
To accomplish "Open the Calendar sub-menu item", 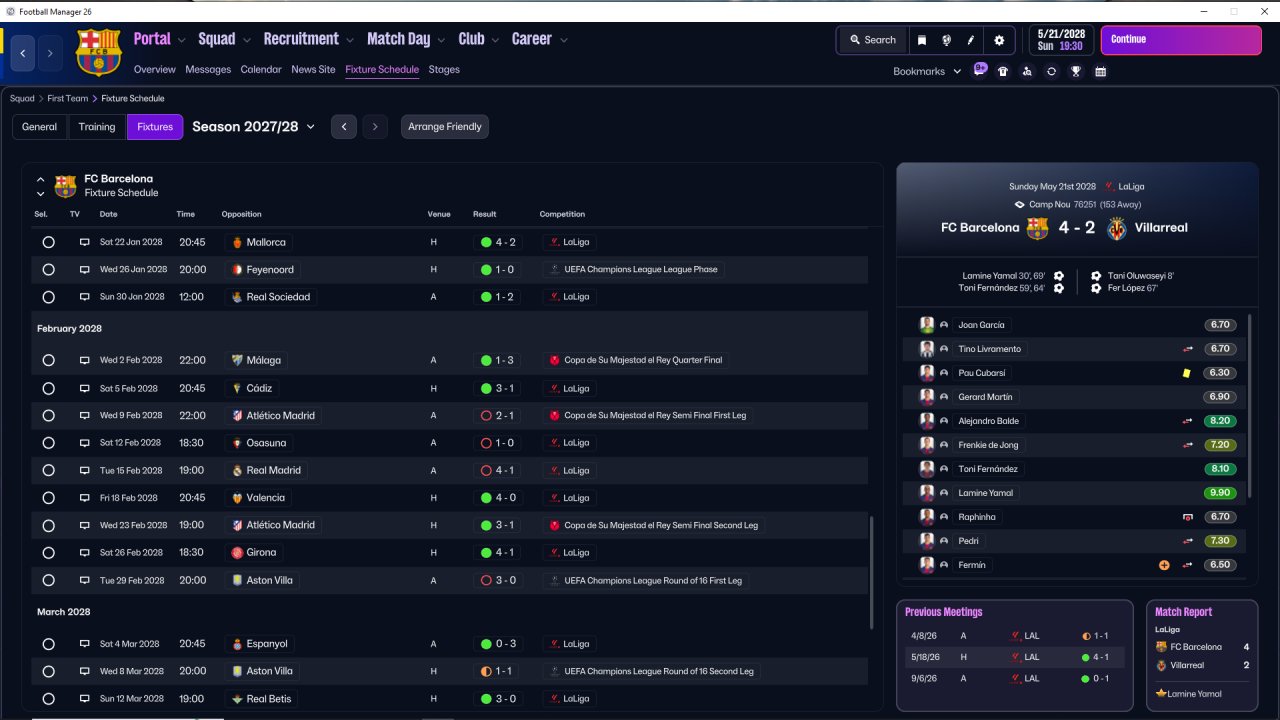I will coord(261,70).
